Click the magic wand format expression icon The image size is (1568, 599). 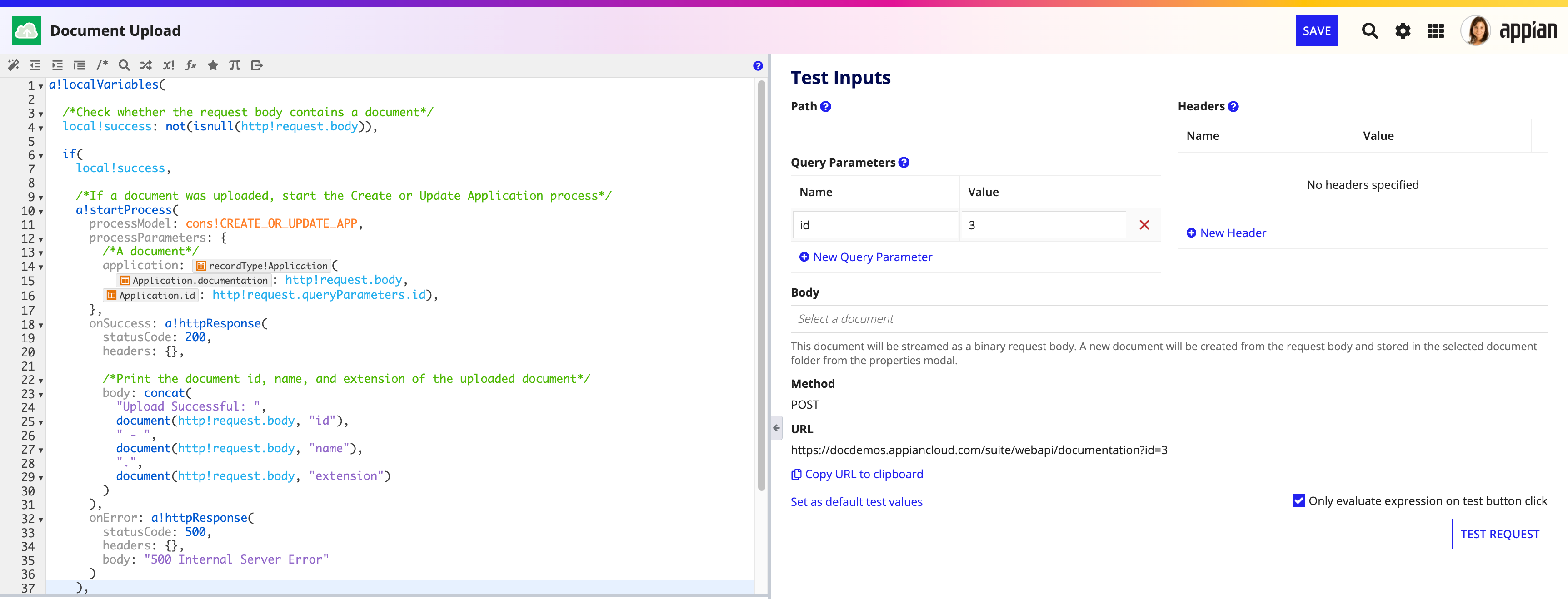[x=13, y=65]
